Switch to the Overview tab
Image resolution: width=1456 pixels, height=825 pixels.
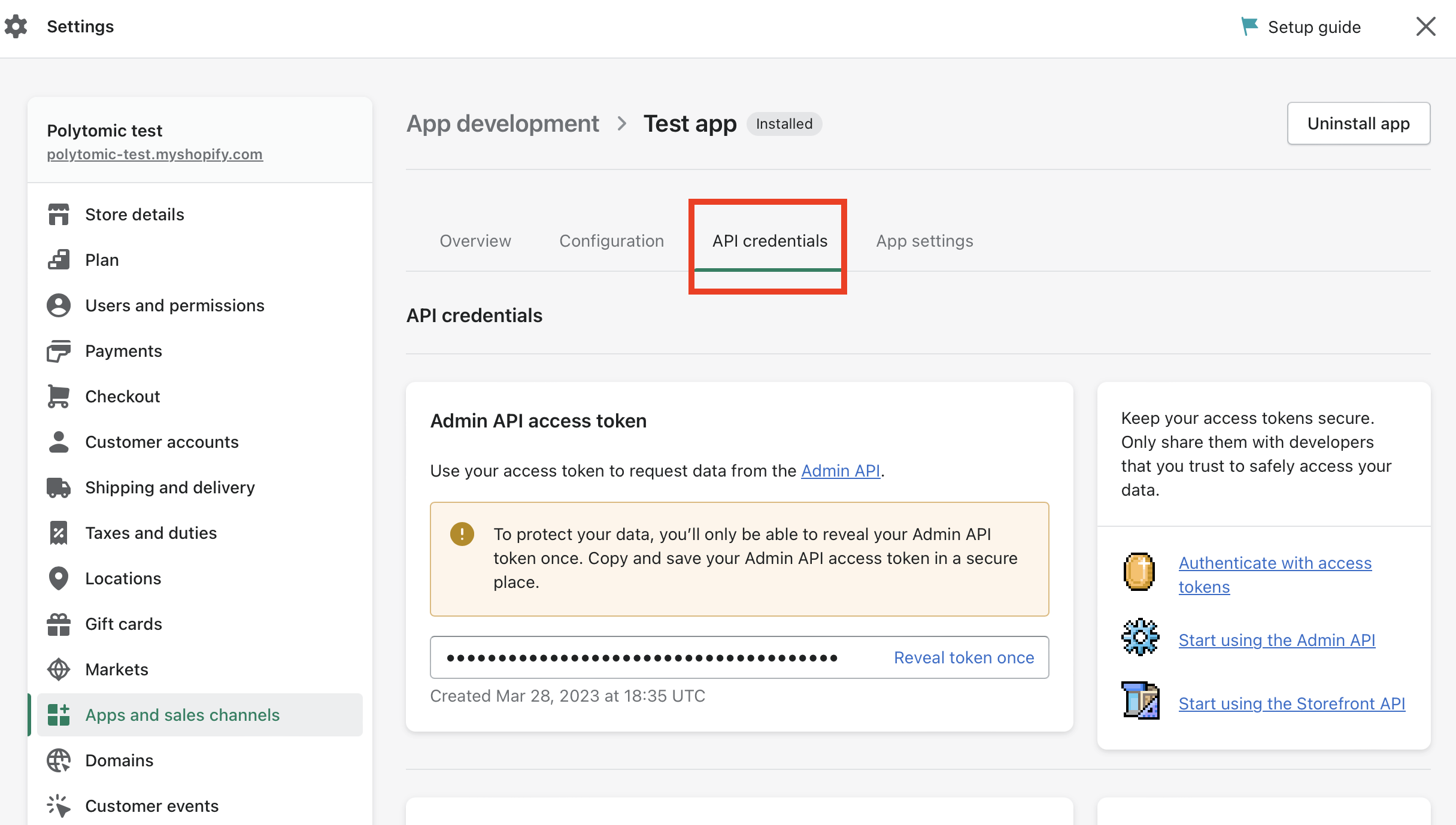(x=475, y=241)
